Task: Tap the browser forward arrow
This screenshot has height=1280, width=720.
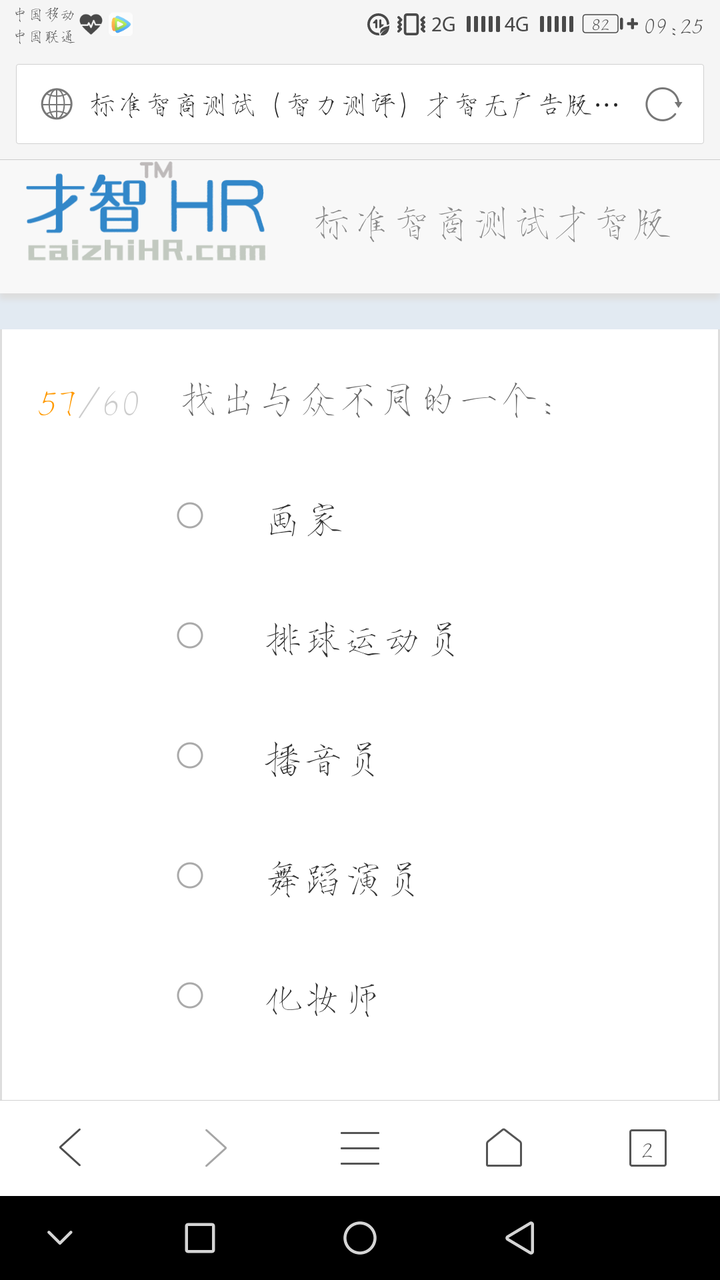Action: point(215,1148)
